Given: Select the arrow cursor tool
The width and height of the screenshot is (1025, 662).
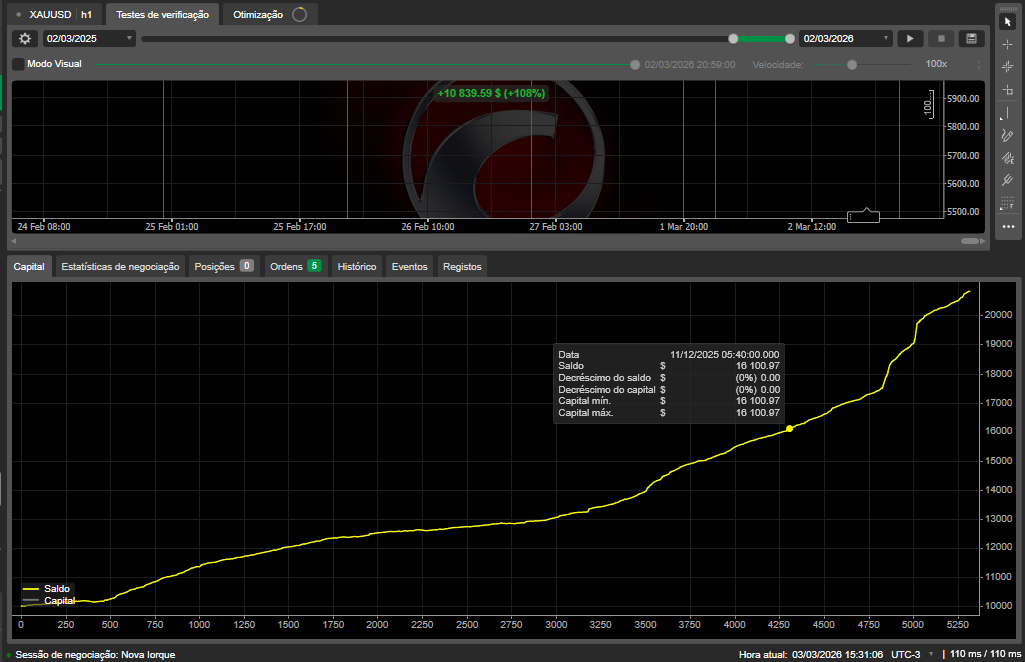Looking at the screenshot, I should [1008, 22].
